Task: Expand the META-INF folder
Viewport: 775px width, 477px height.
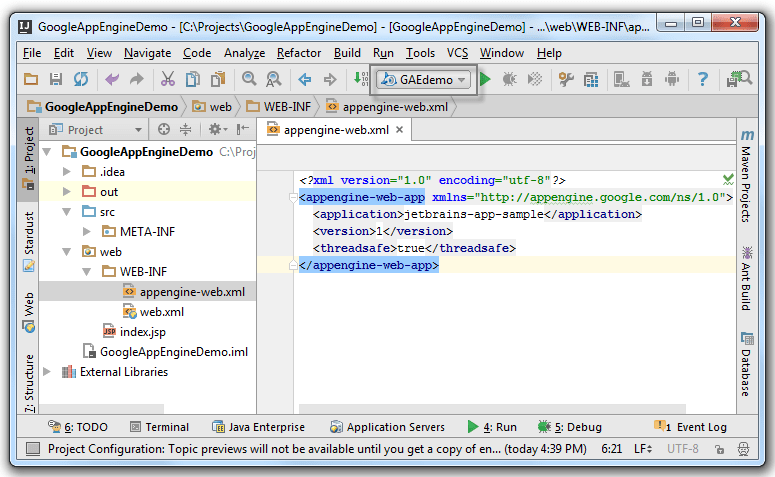Action: (x=86, y=231)
